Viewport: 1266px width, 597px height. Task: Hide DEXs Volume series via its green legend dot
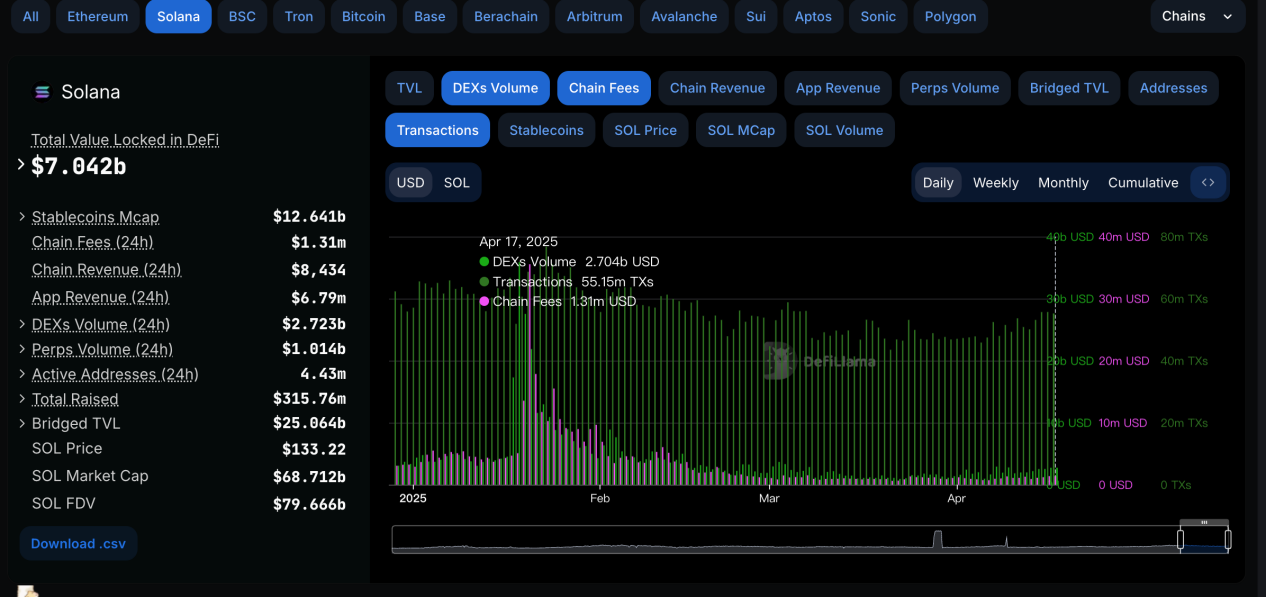484,261
